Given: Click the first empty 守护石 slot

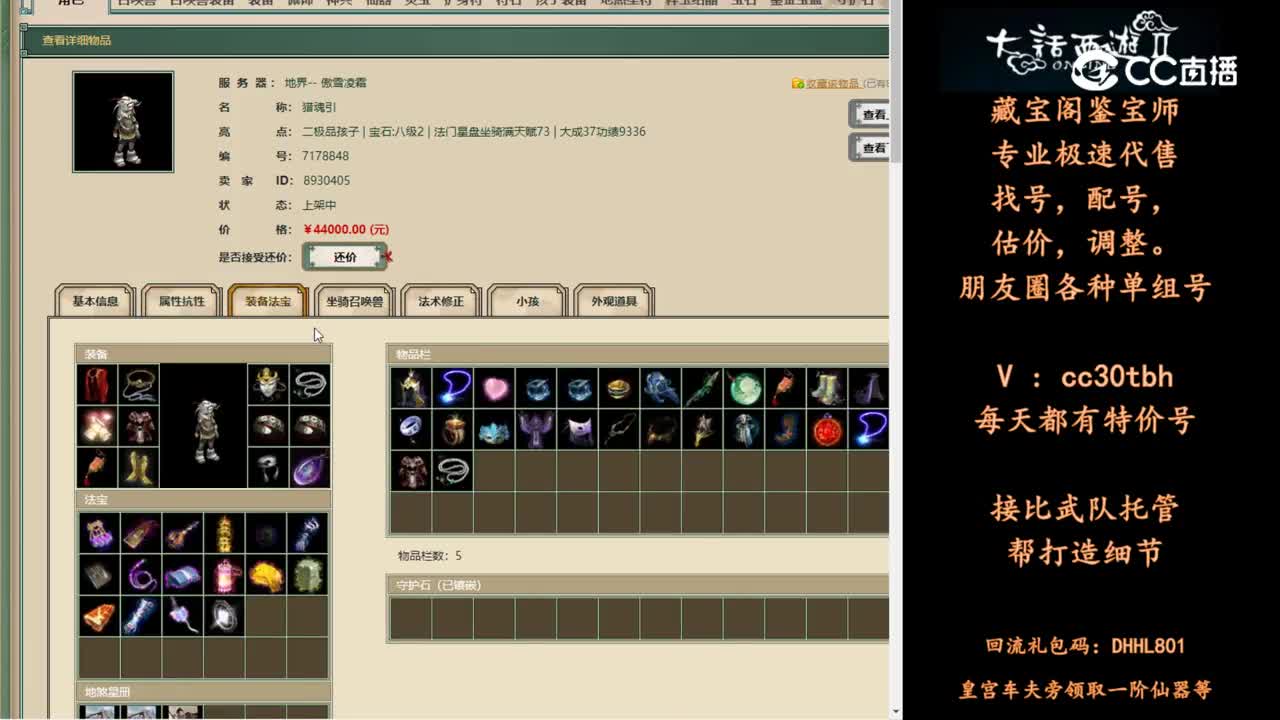Looking at the screenshot, I should [x=411, y=618].
